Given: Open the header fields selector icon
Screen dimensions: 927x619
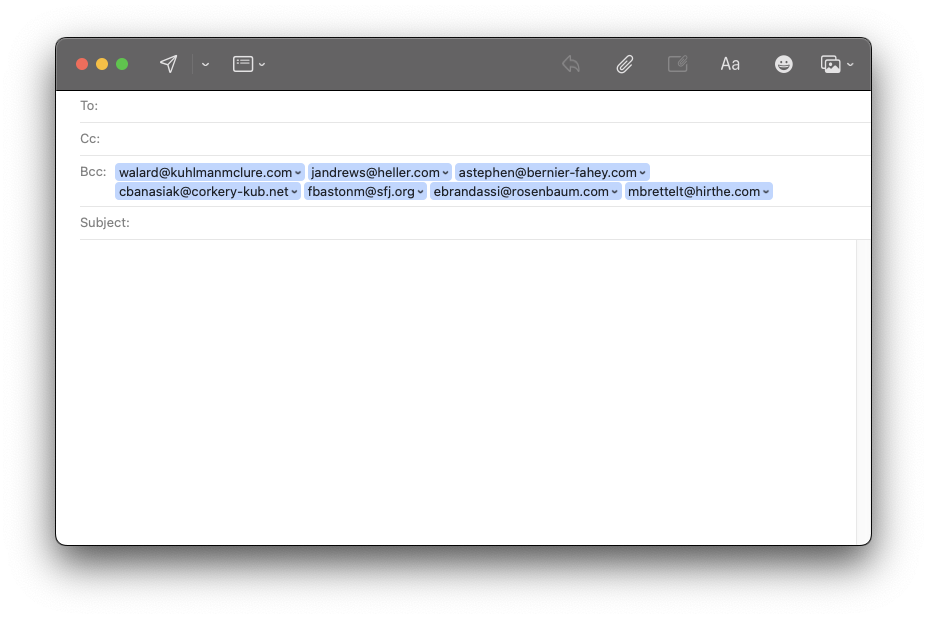Looking at the screenshot, I should (243, 64).
